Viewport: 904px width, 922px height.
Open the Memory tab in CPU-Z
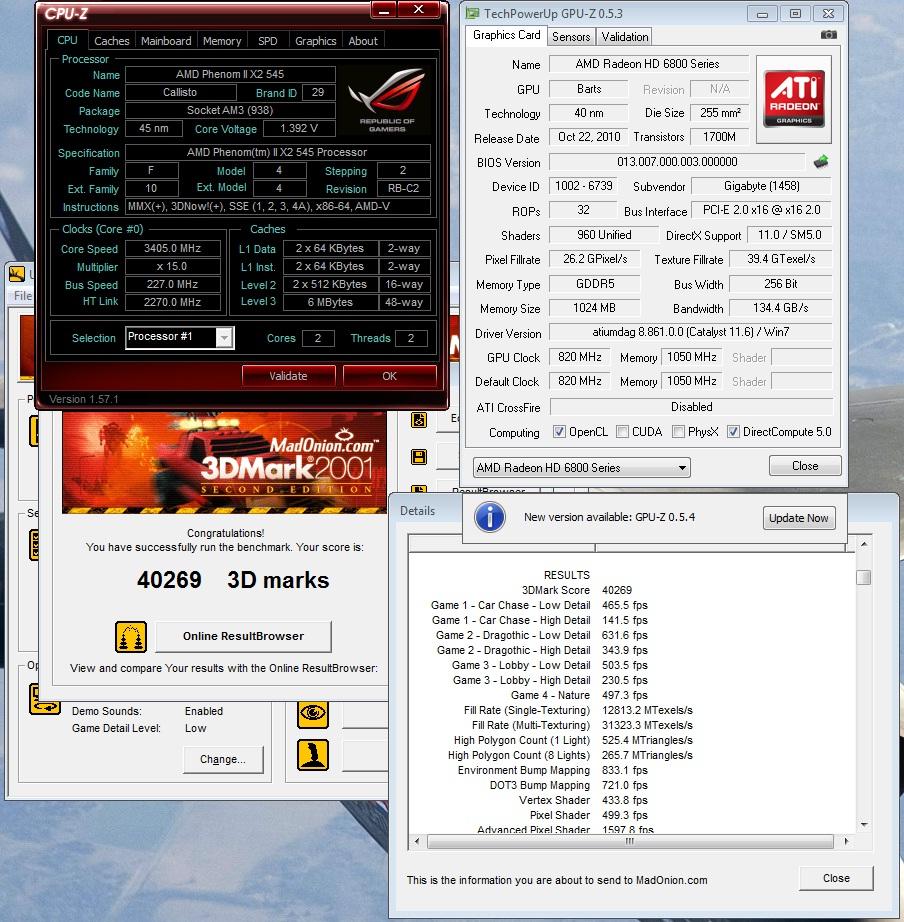[x=222, y=41]
